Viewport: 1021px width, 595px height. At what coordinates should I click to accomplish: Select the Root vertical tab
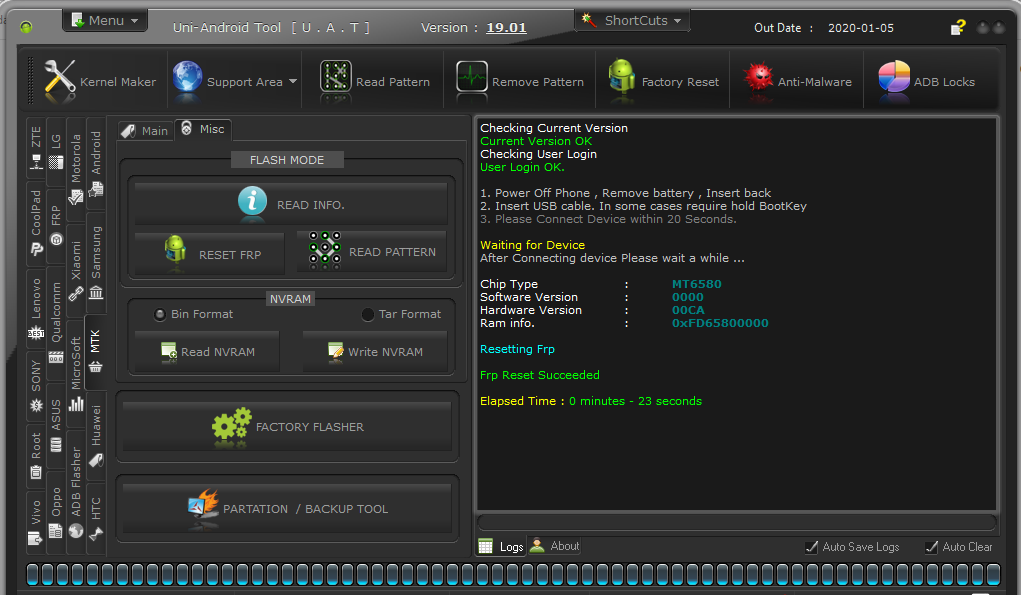click(36, 454)
